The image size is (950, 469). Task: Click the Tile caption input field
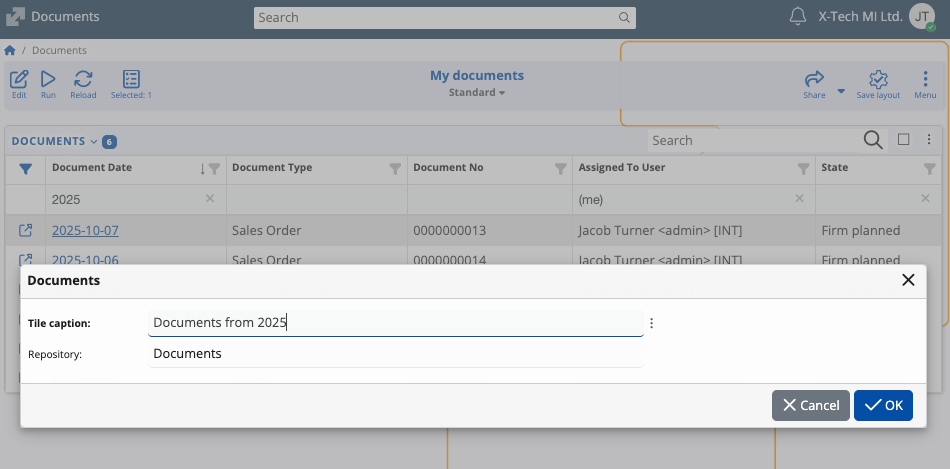[x=395, y=323]
